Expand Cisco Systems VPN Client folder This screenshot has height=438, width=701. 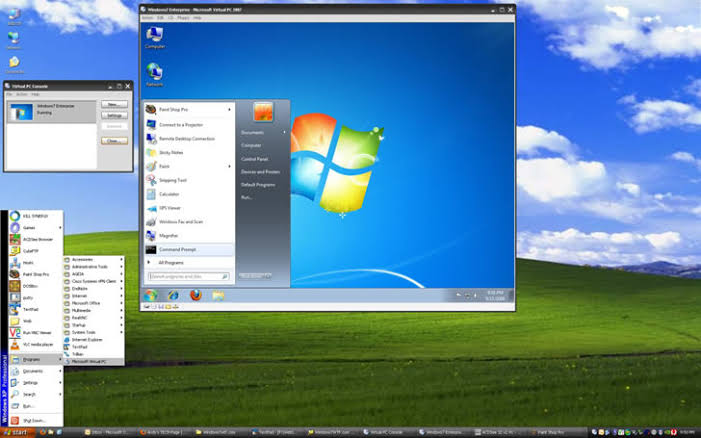tap(93, 282)
